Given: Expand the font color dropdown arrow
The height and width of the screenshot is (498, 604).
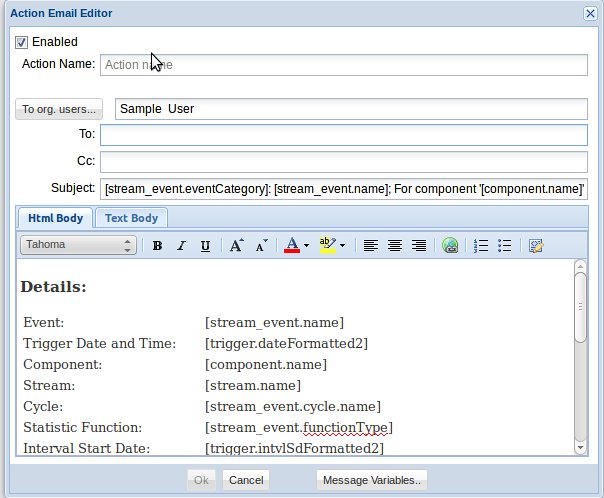Looking at the screenshot, I should pos(306,245).
